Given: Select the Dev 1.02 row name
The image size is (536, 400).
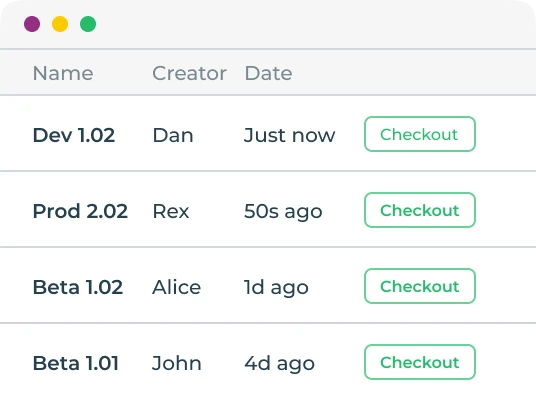Looking at the screenshot, I should click(74, 135).
